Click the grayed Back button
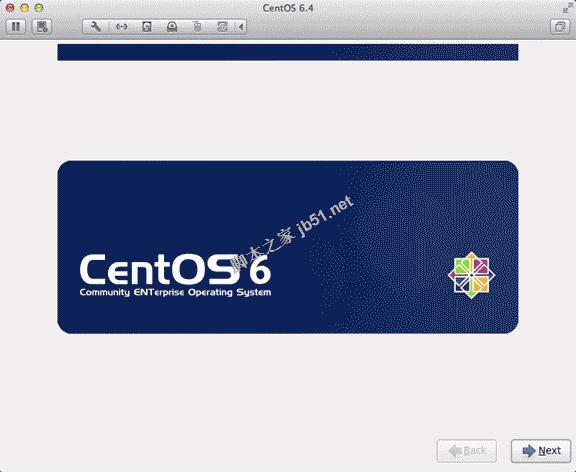Image resolution: width=576 pixels, height=472 pixels. [467, 451]
